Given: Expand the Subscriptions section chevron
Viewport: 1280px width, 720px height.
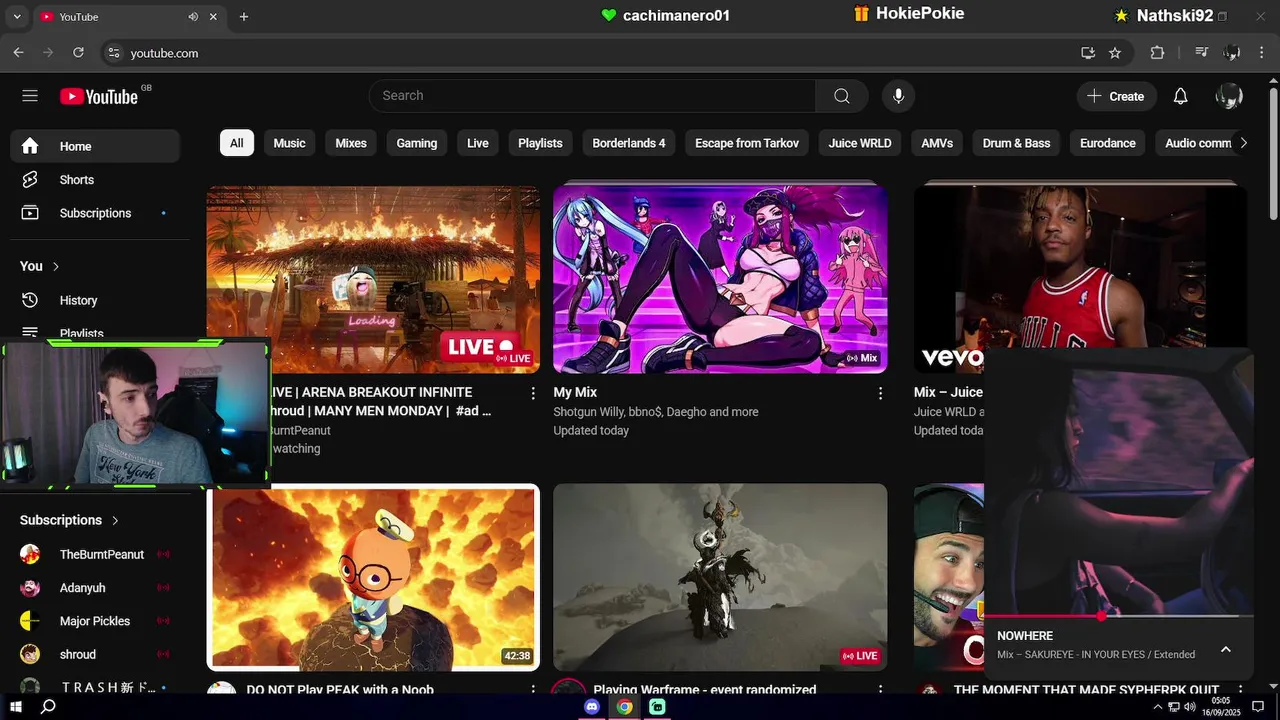Looking at the screenshot, I should tap(115, 520).
